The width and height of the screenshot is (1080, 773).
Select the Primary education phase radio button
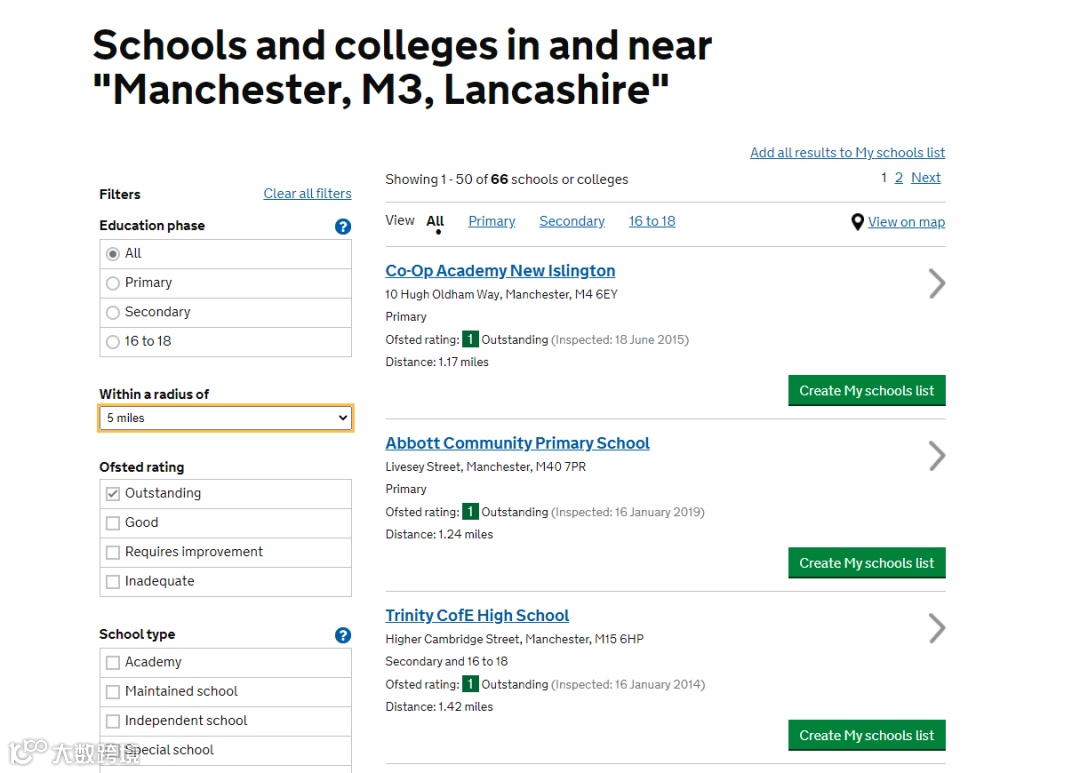click(113, 283)
